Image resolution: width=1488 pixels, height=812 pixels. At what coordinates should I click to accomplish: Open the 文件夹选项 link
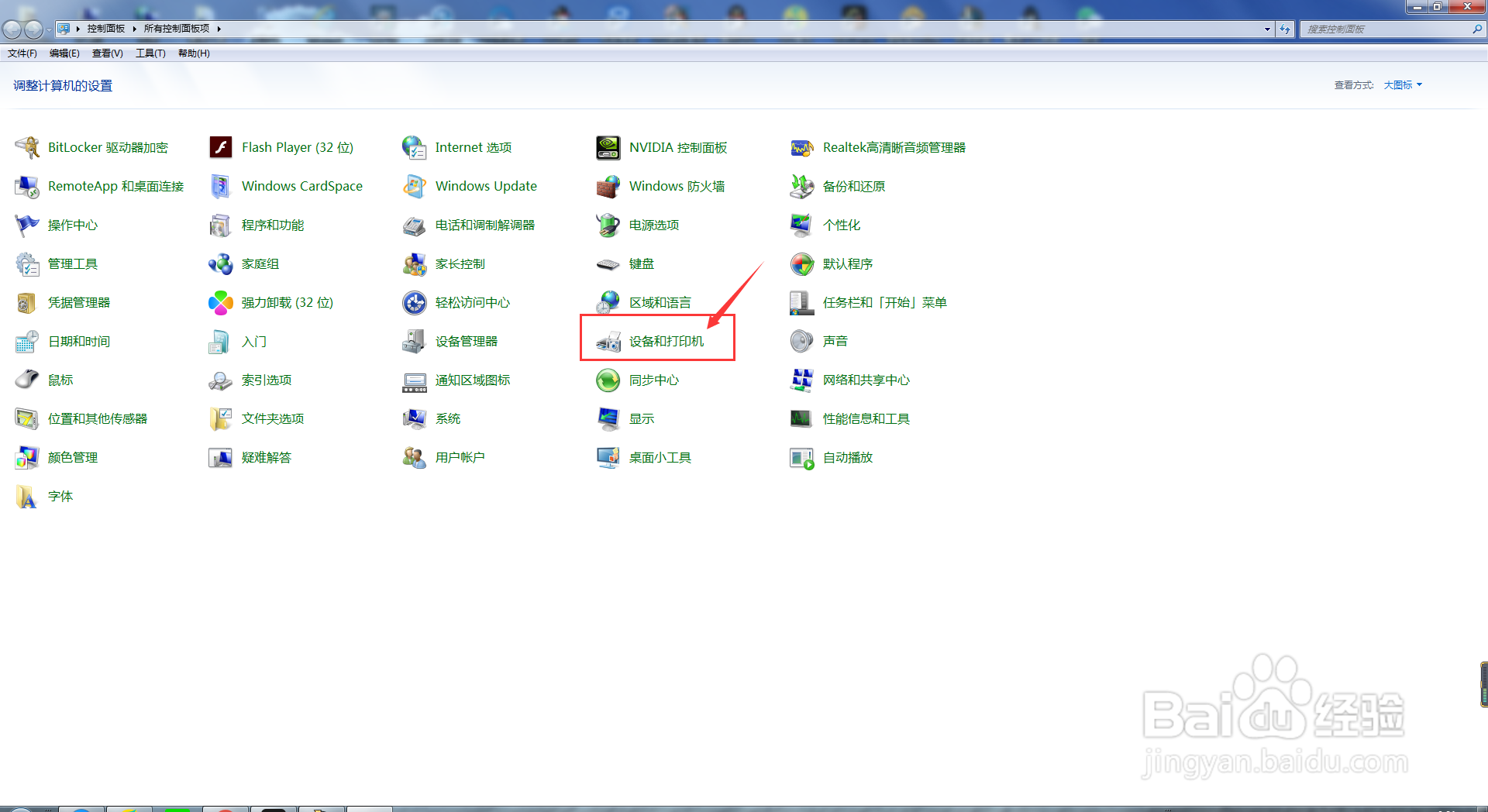pos(273,419)
